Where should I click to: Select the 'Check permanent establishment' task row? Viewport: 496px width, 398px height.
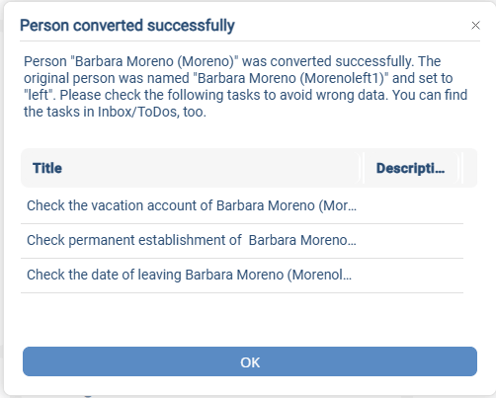click(x=242, y=240)
